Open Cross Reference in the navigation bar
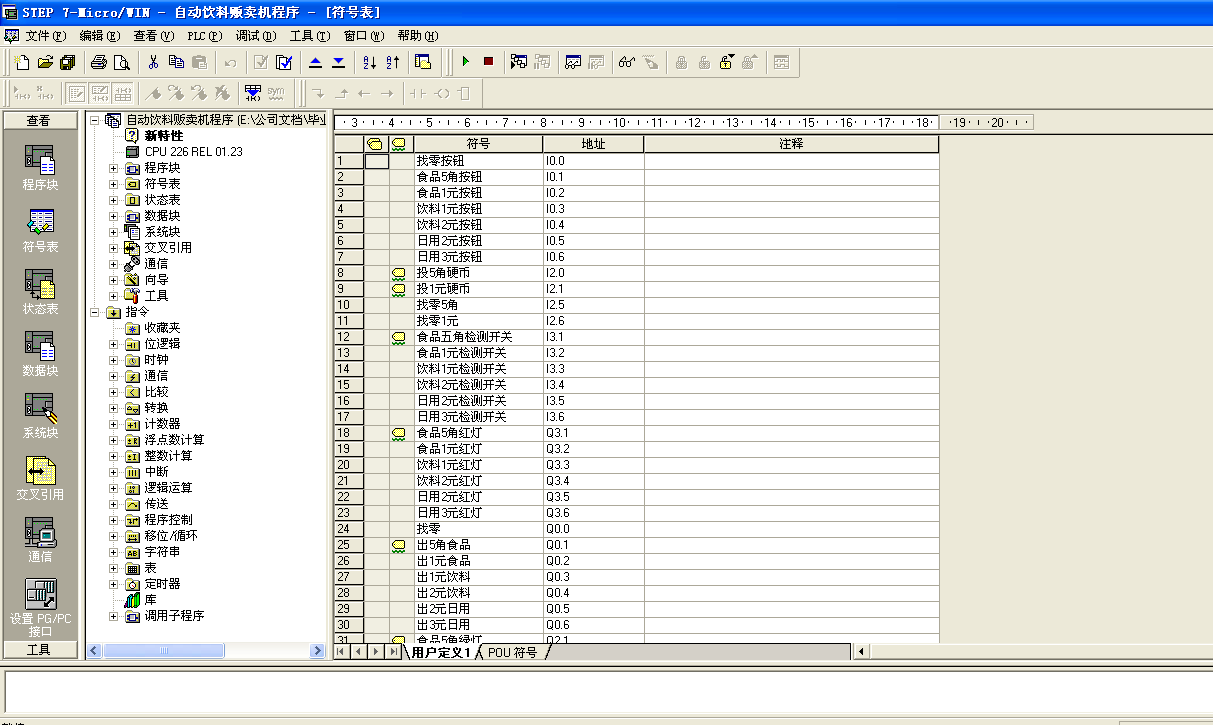1213x725 pixels. click(x=41, y=478)
